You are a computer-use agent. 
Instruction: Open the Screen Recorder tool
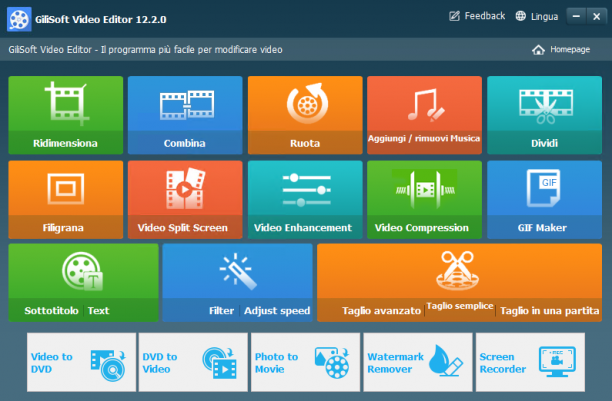(530, 362)
